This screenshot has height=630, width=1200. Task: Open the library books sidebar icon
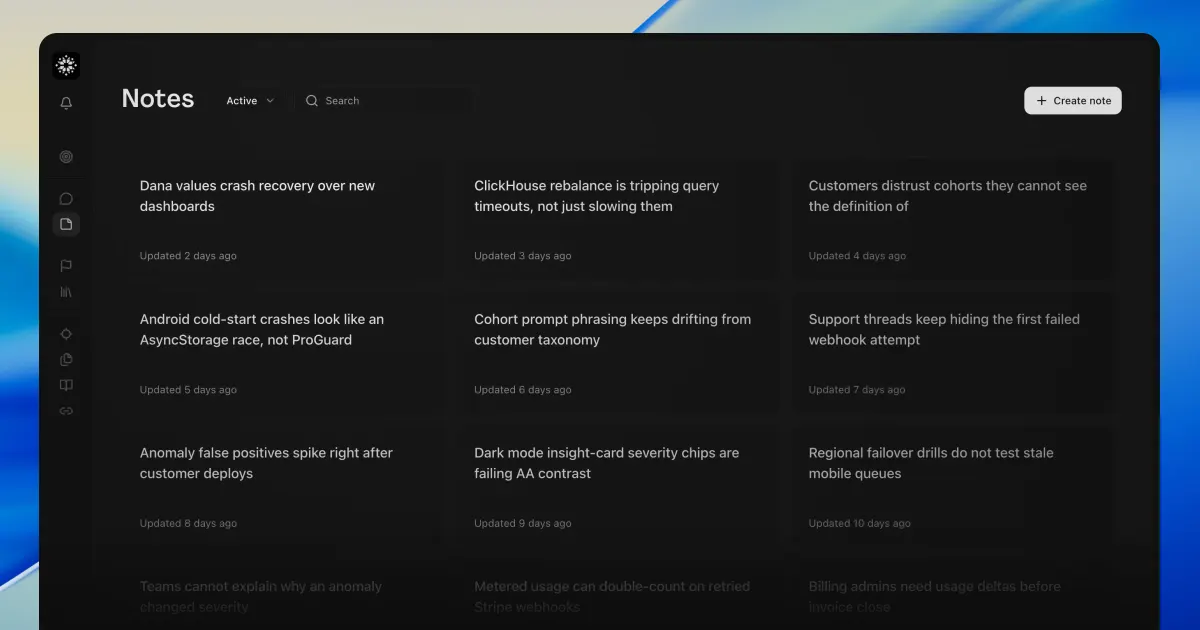(x=66, y=292)
